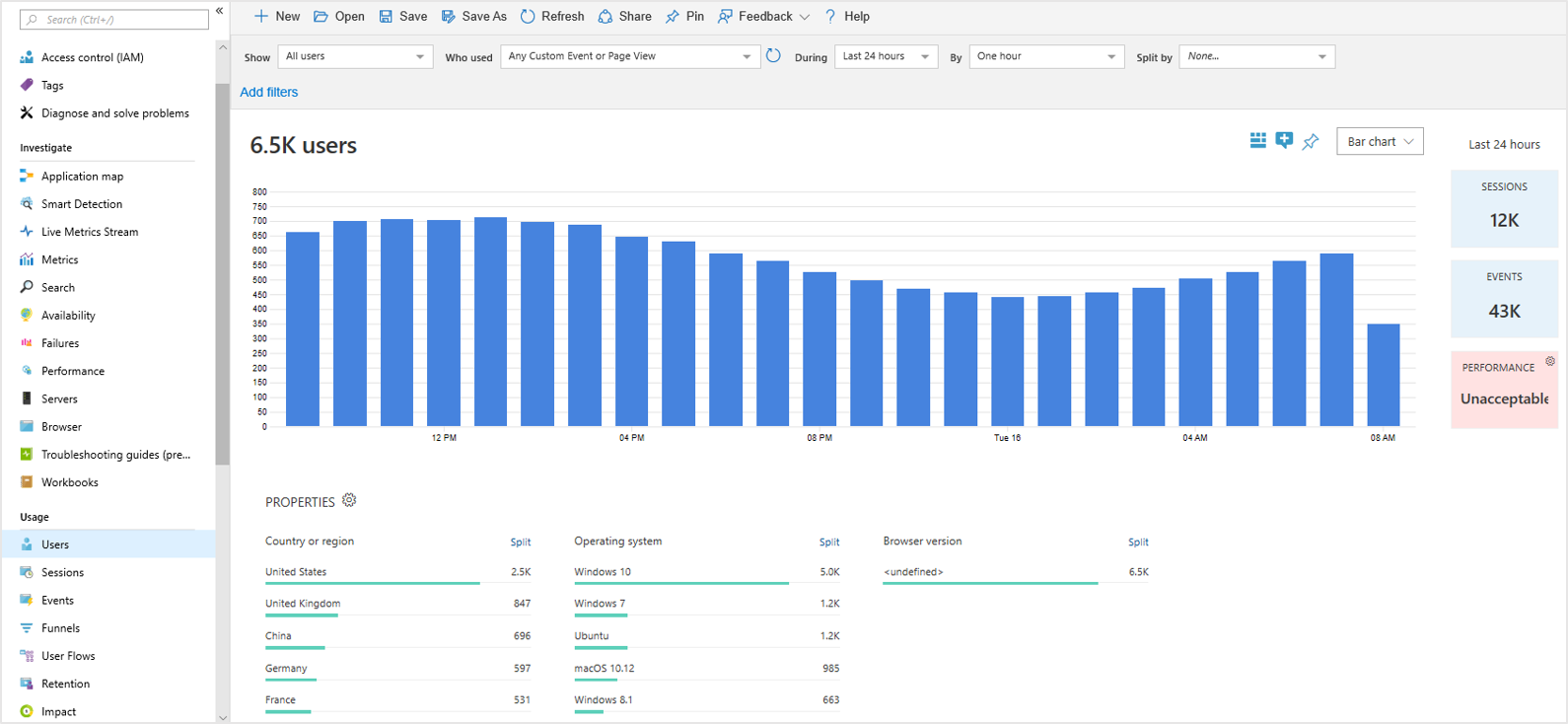Click the Windows 10 usage bar
Viewport: 1568px width, 724px height.
(x=681, y=583)
